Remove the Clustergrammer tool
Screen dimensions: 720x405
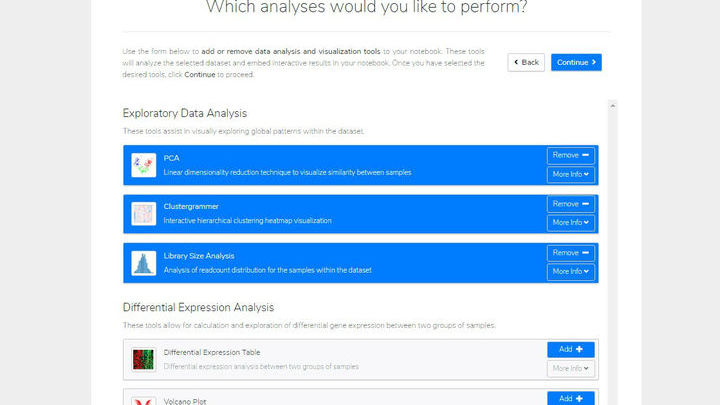pyautogui.click(x=571, y=204)
